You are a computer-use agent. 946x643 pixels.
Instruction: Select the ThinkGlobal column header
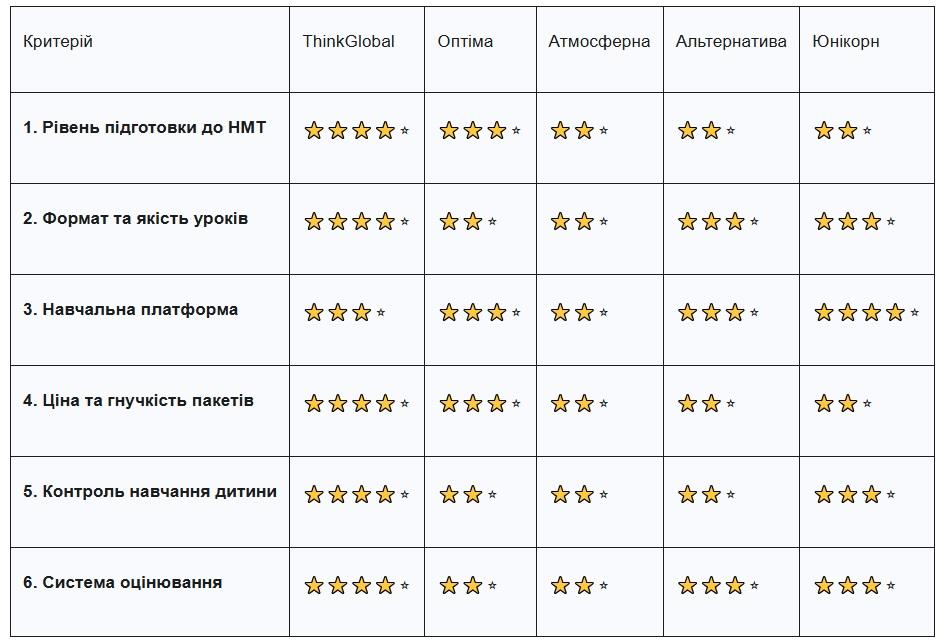(x=348, y=42)
